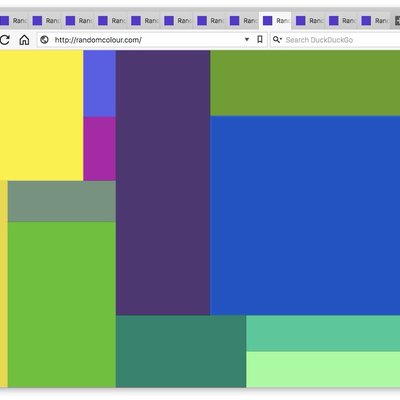The height and width of the screenshot is (400, 400).
Task: Reload the current page
Action: pyautogui.click(x=5, y=40)
